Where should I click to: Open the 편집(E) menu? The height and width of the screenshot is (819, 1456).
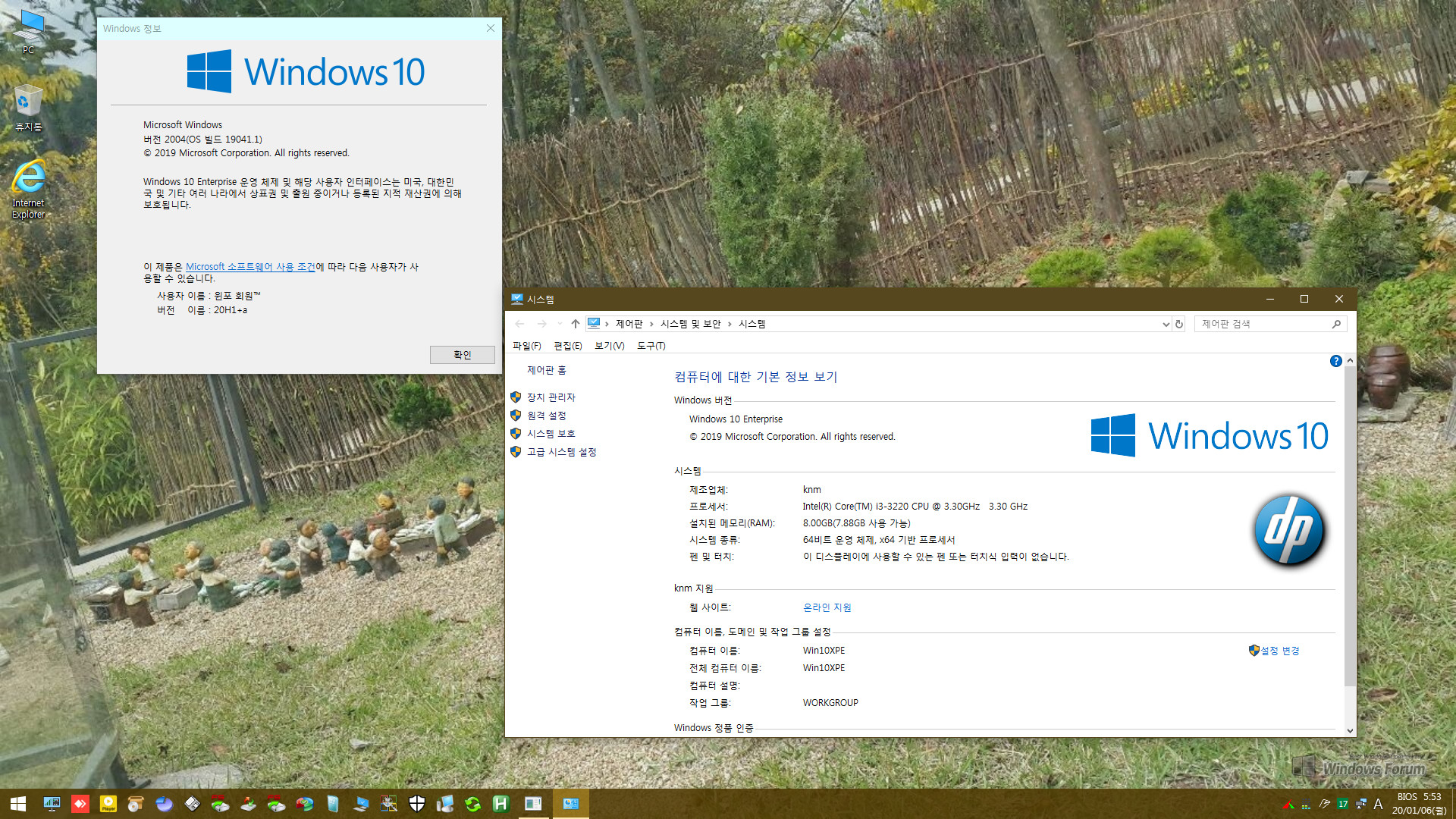tap(568, 346)
